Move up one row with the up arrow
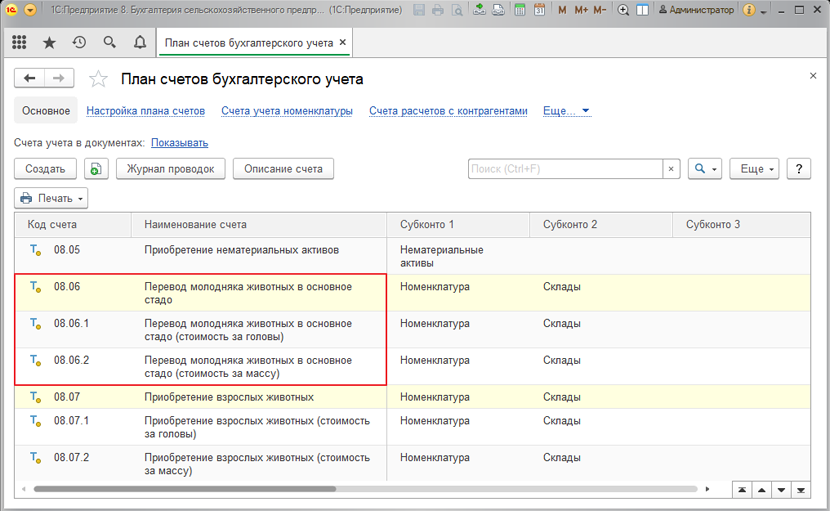The width and height of the screenshot is (830, 511). click(762, 490)
